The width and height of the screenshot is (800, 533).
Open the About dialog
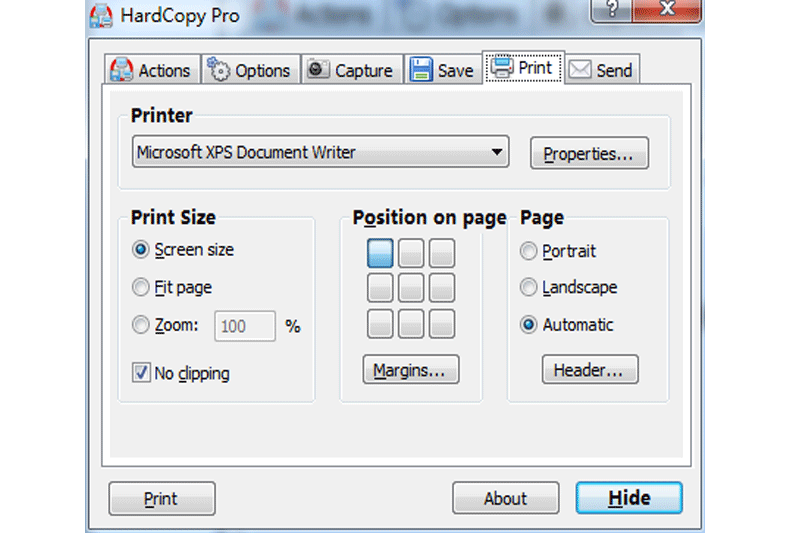[505, 498]
